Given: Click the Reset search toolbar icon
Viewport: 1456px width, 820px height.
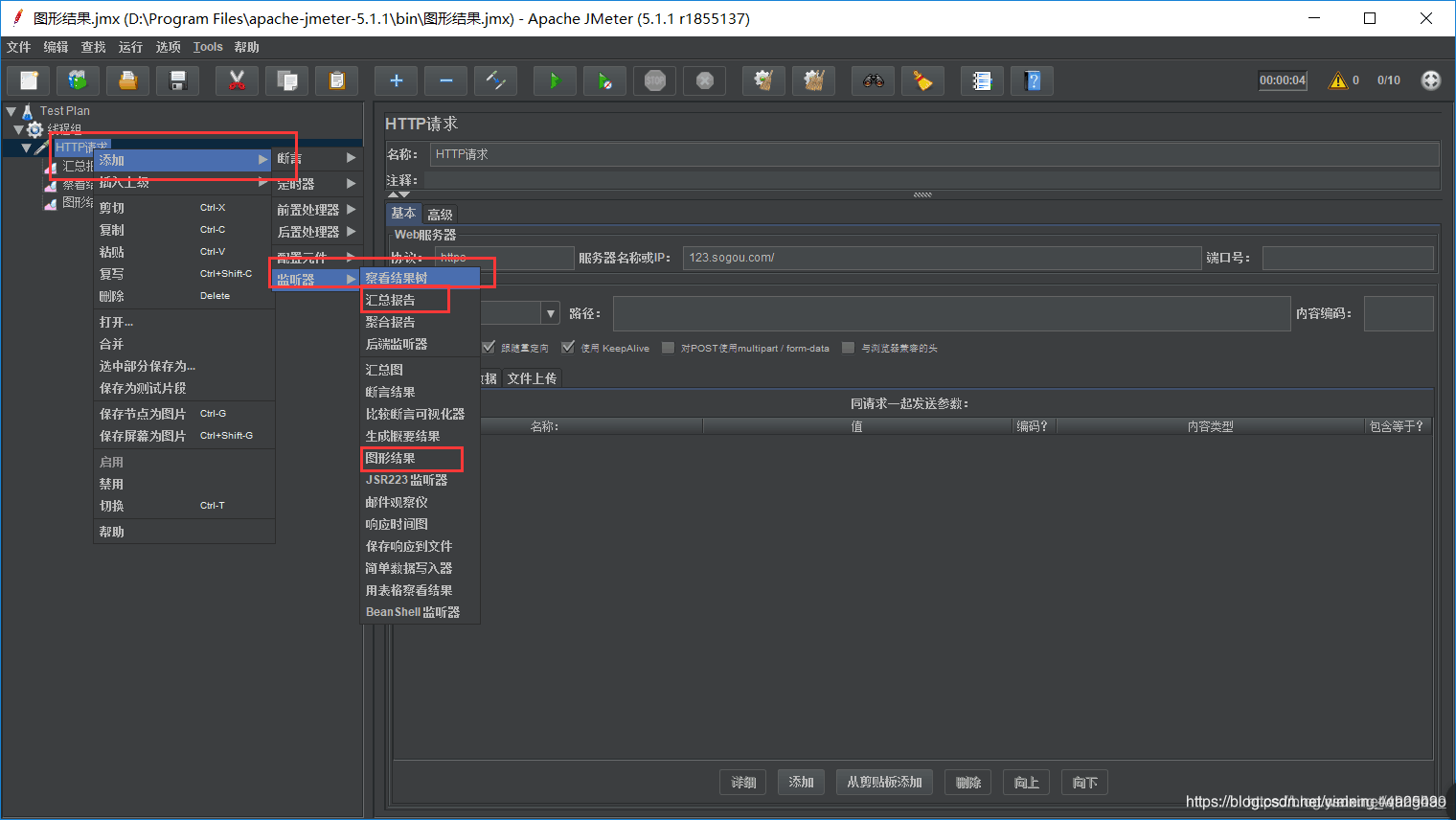Looking at the screenshot, I should tap(922, 81).
